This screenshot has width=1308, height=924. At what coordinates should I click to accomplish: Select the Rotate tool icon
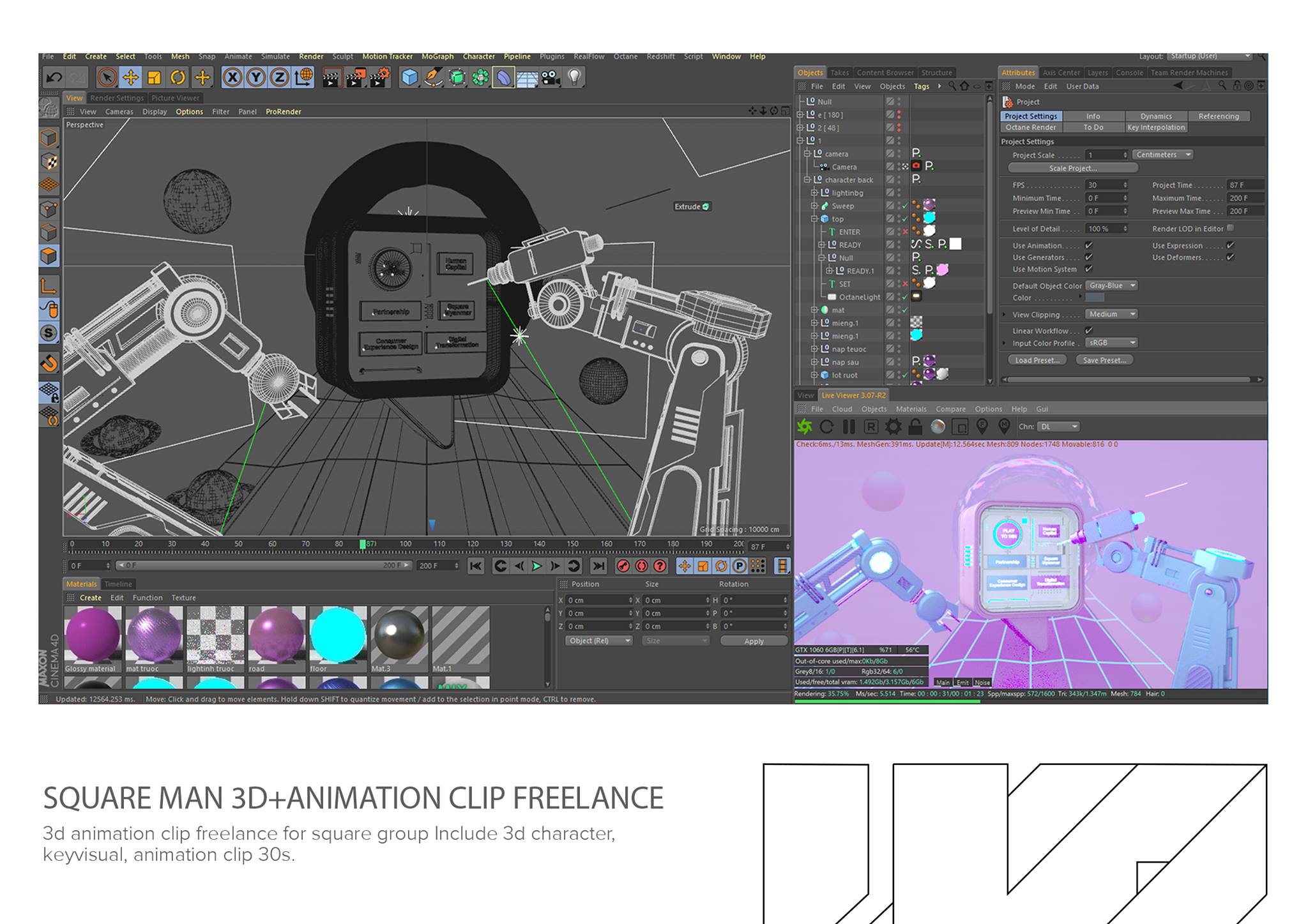(178, 78)
